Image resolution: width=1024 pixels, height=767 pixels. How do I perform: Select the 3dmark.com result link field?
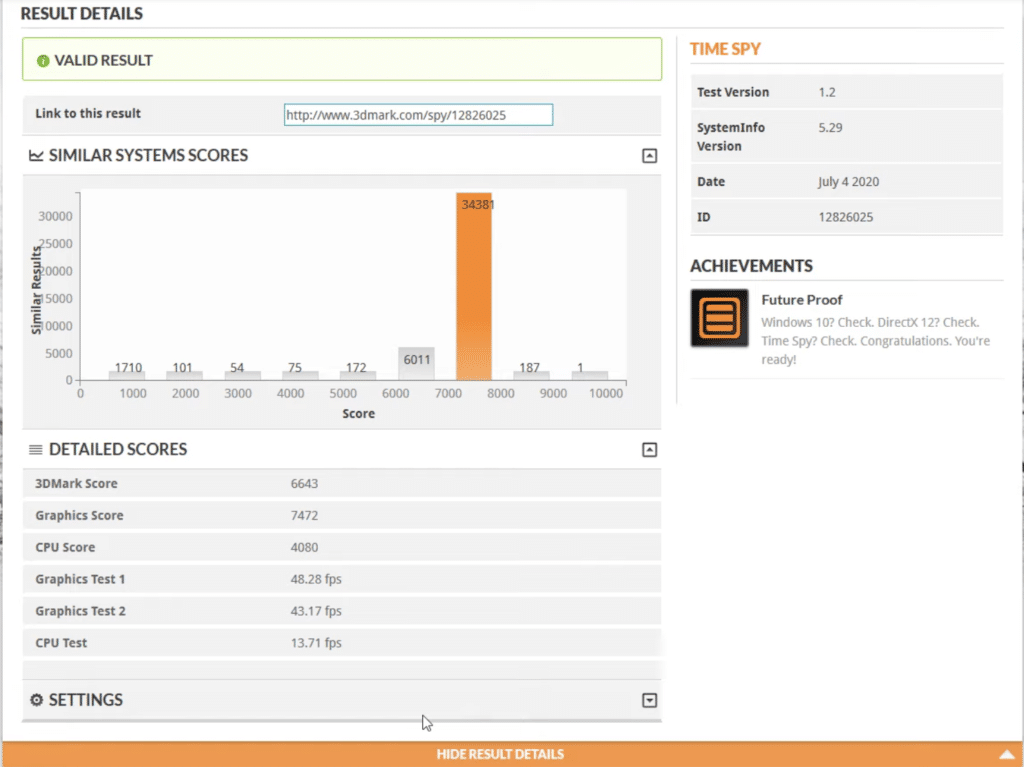tap(418, 115)
